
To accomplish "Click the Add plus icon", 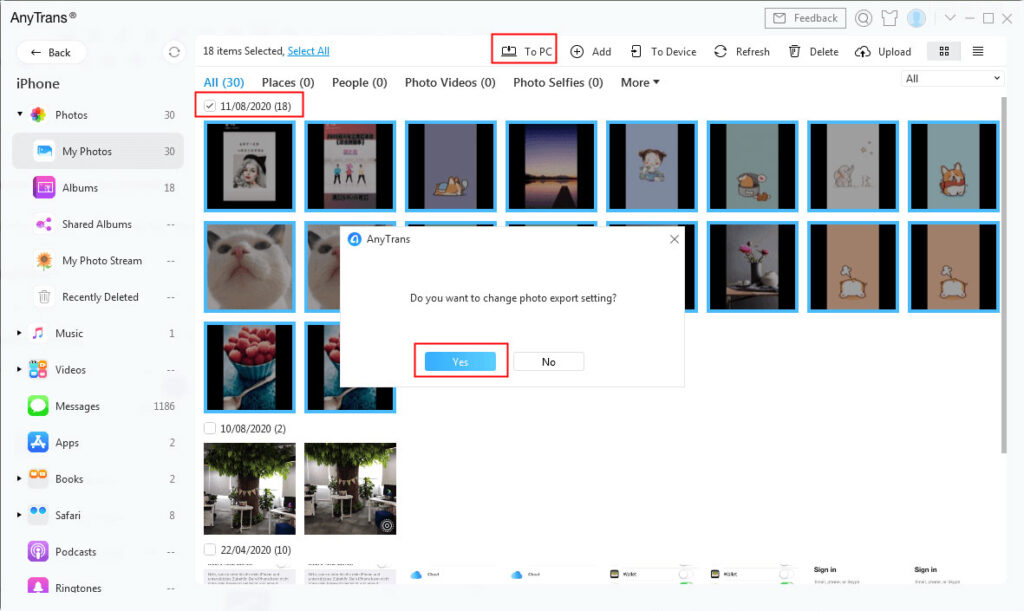I will click(577, 52).
